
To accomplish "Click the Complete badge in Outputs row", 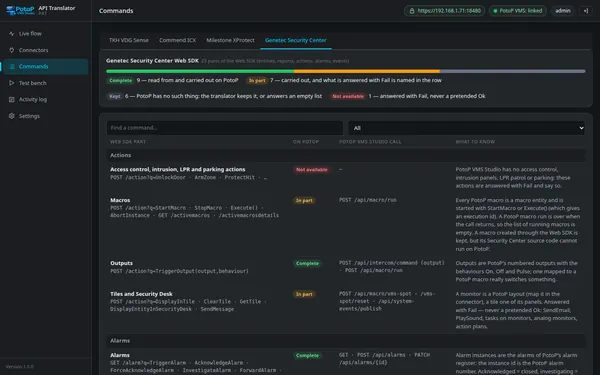I will point(307,264).
